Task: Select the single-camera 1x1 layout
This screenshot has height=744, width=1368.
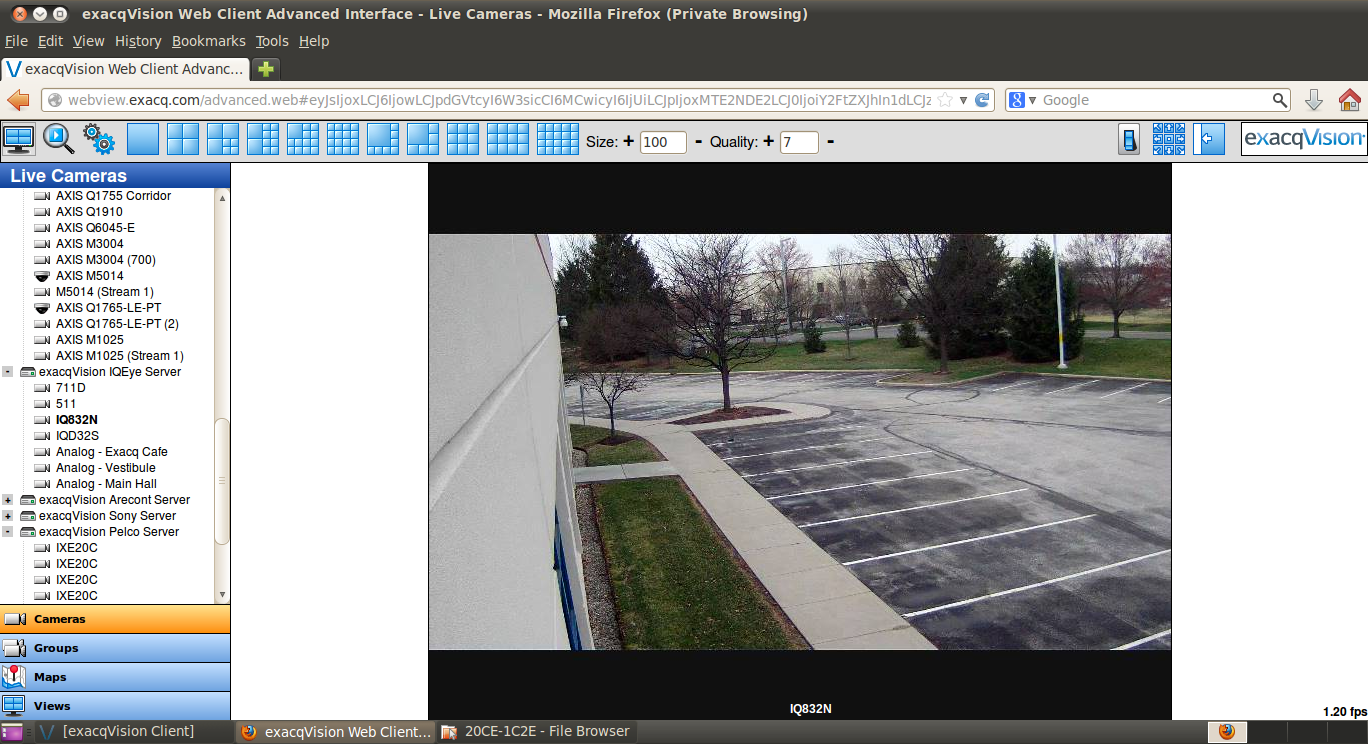Action: tap(143, 139)
